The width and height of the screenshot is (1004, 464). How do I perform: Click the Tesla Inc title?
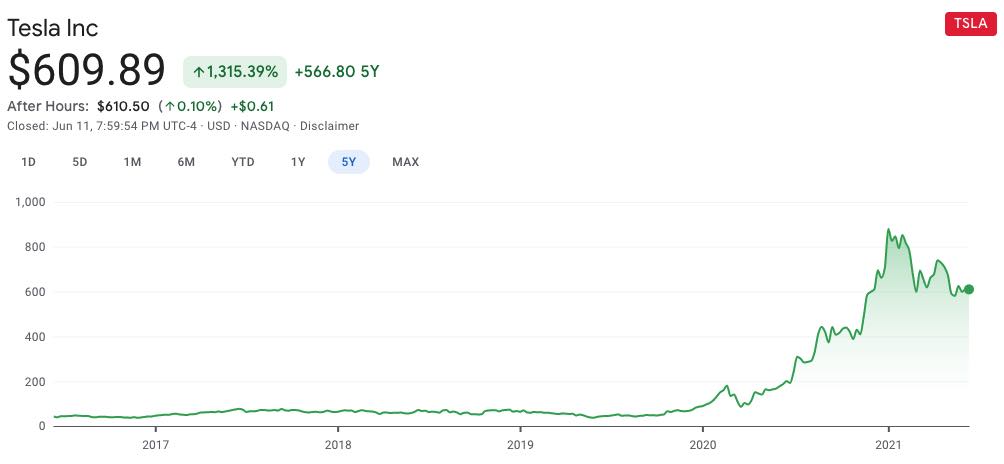coord(53,27)
